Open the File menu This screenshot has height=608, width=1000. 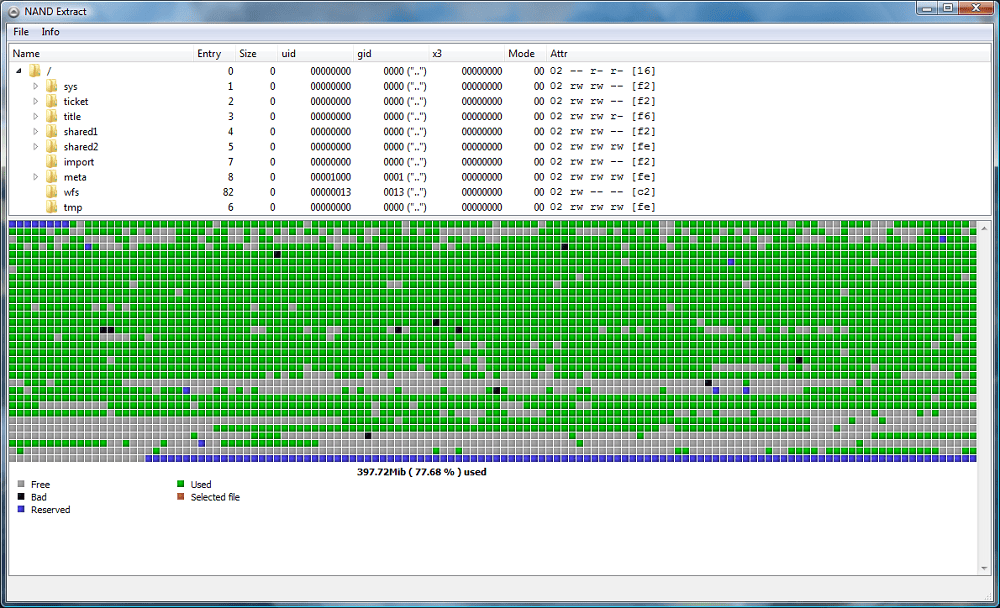[21, 32]
